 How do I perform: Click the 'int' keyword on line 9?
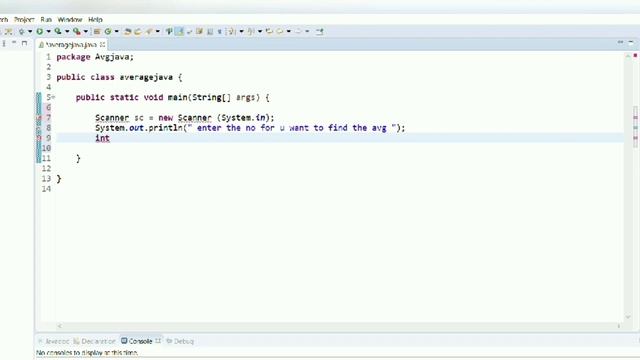(x=102, y=138)
